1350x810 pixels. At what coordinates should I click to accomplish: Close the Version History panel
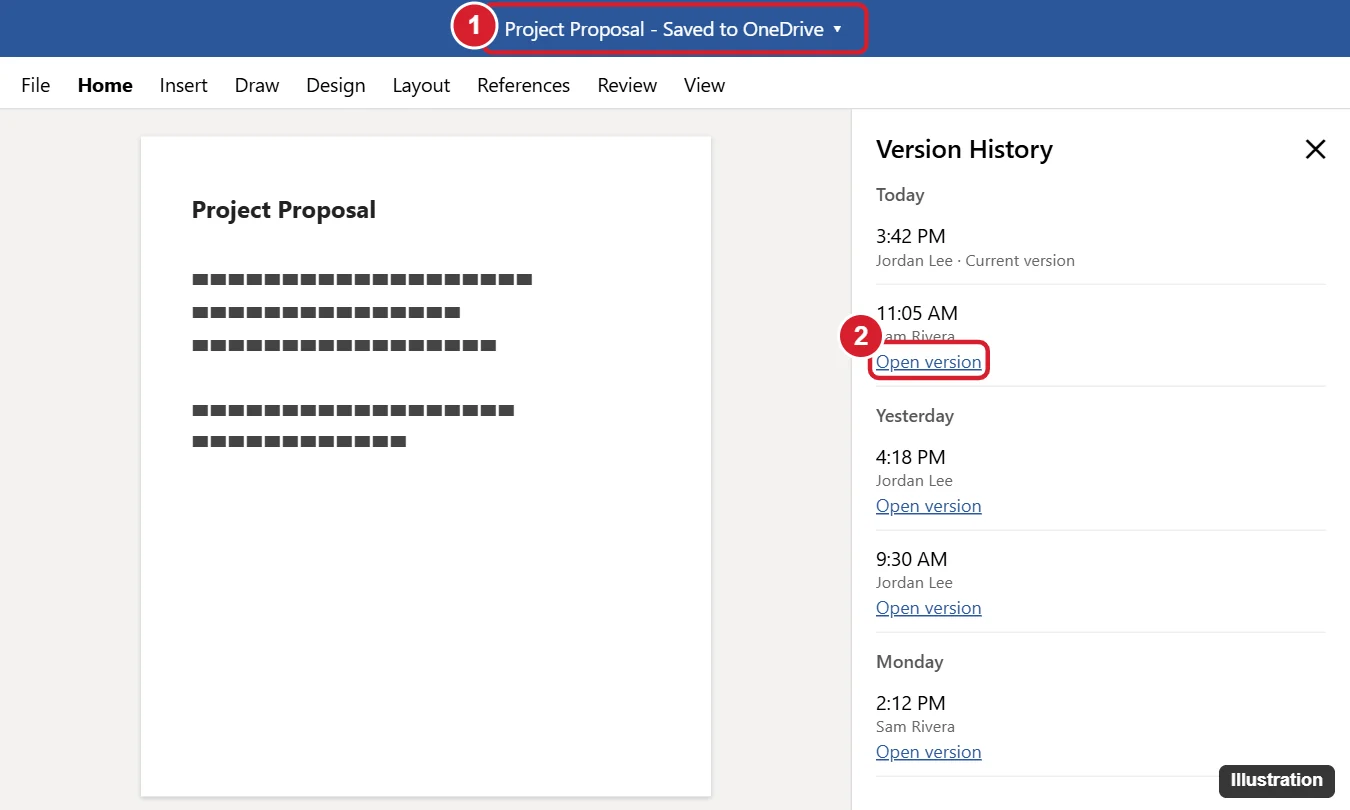(1315, 149)
